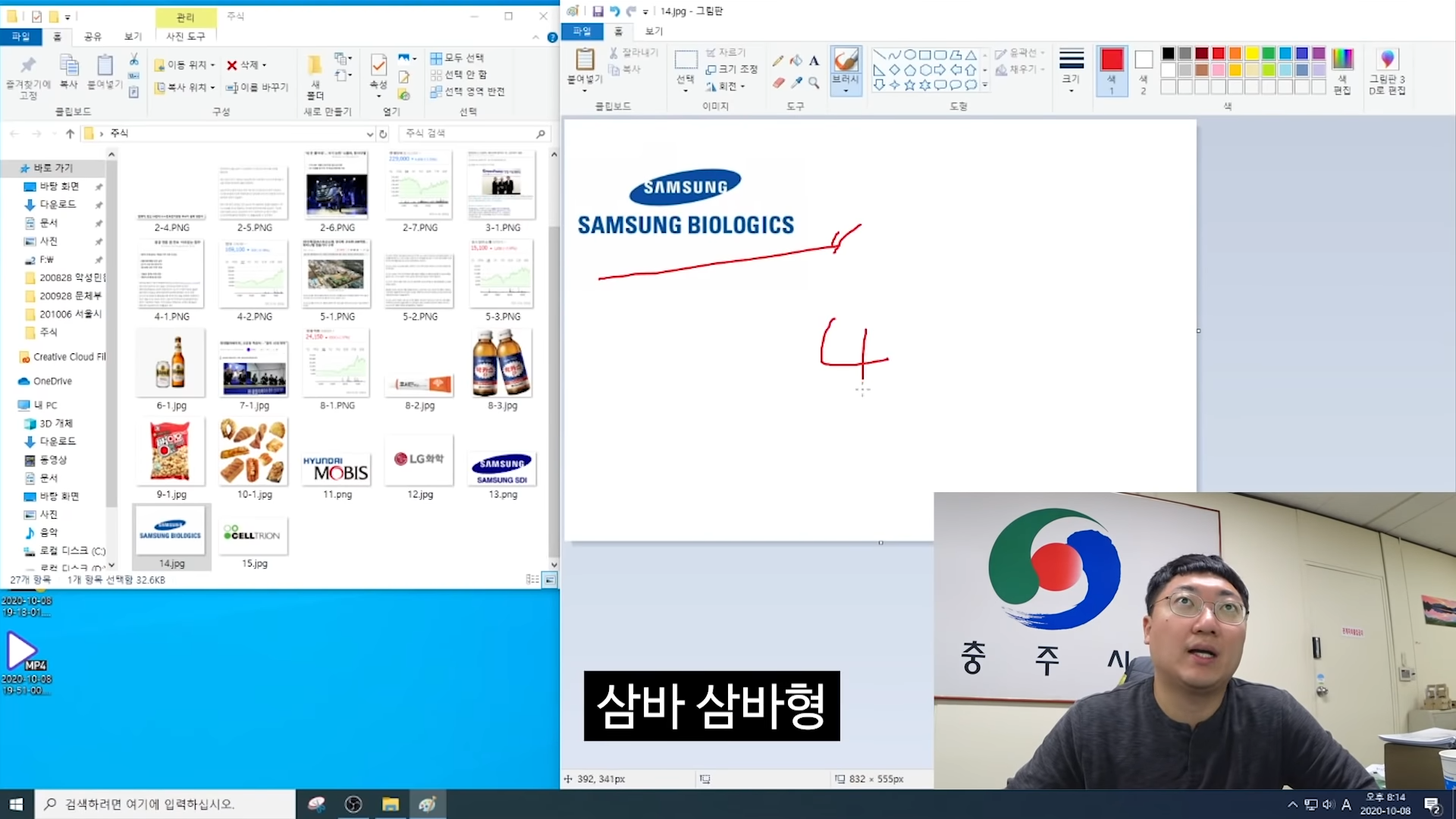This screenshot has width=1456, height=819.
Task: Pick the purple color swatch in palette
Action: [1319, 53]
